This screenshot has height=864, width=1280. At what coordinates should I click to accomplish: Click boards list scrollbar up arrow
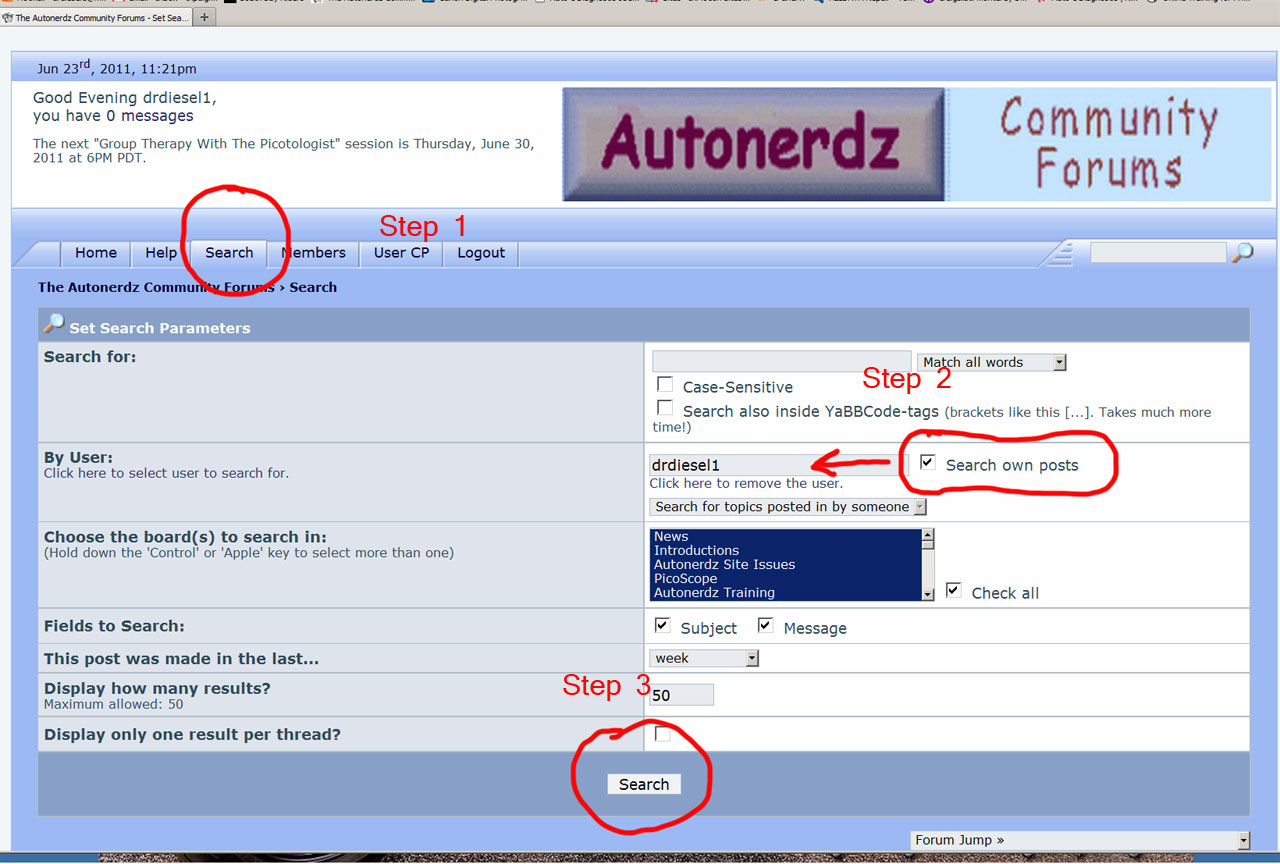927,536
